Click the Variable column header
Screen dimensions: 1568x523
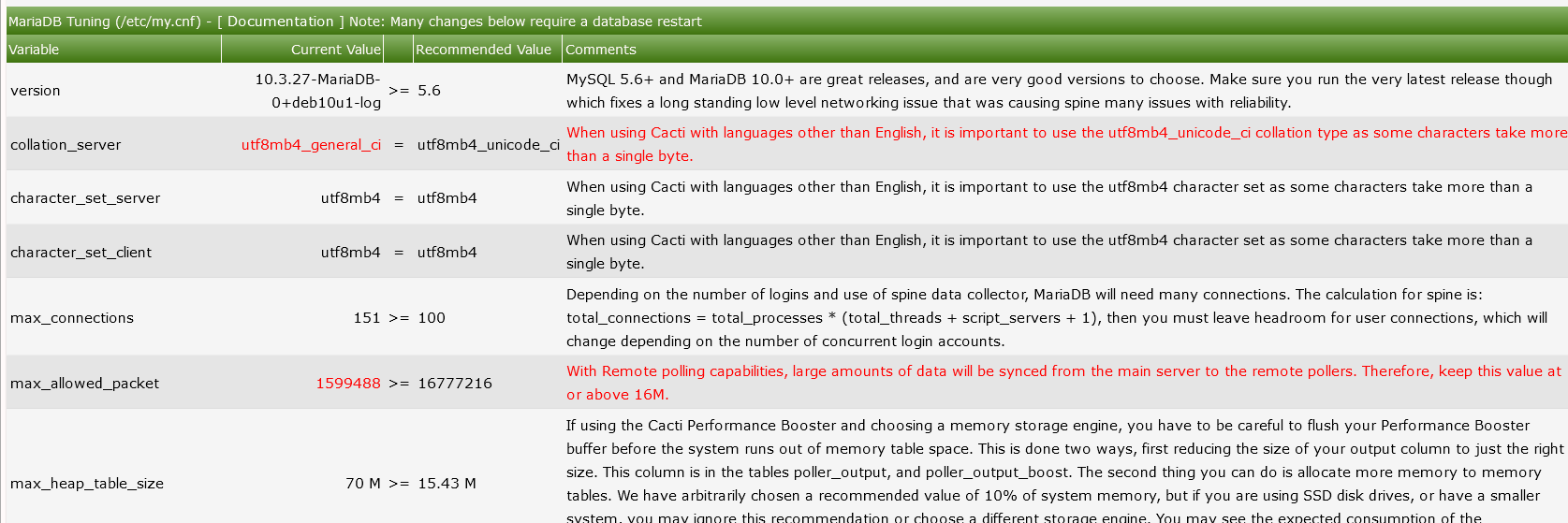(x=34, y=50)
